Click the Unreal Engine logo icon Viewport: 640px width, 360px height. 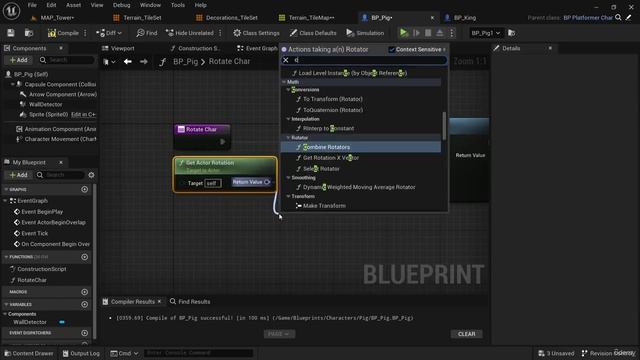point(11,11)
